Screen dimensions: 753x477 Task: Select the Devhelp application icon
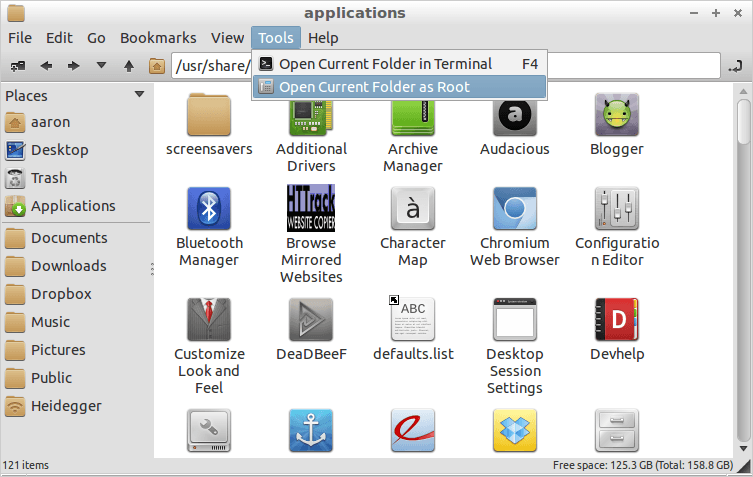tap(617, 319)
